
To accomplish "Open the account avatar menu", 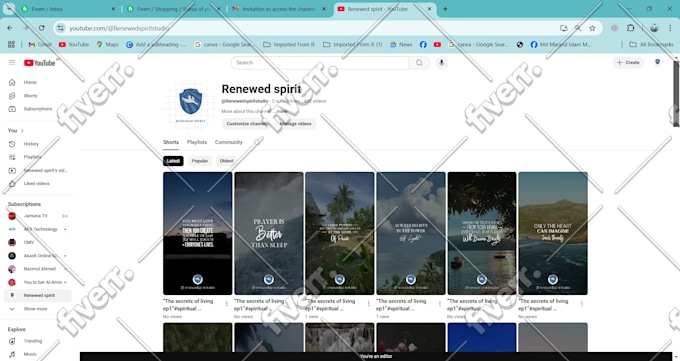I will pyautogui.click(x=657, y=62).
